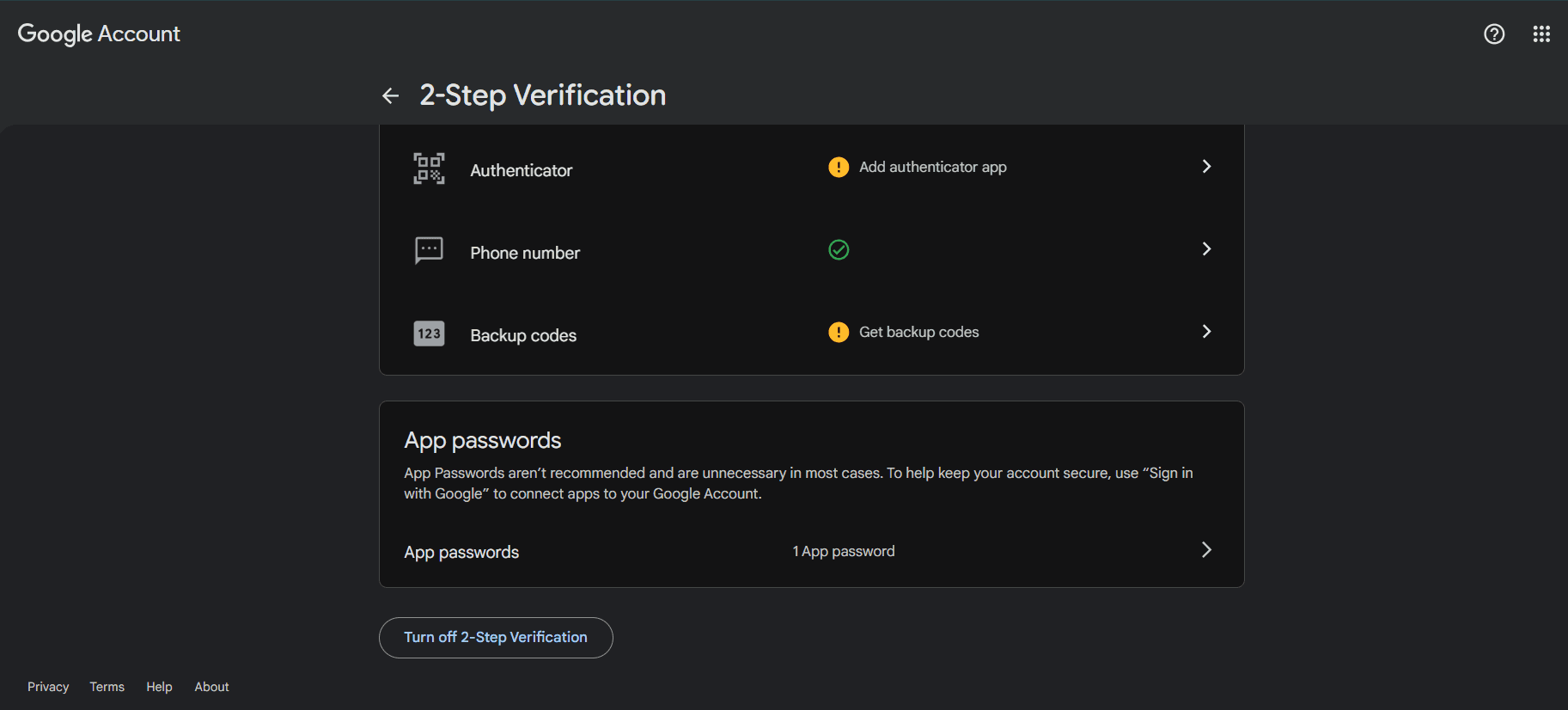Click the Backup codes 123 icon

(429, 334)
